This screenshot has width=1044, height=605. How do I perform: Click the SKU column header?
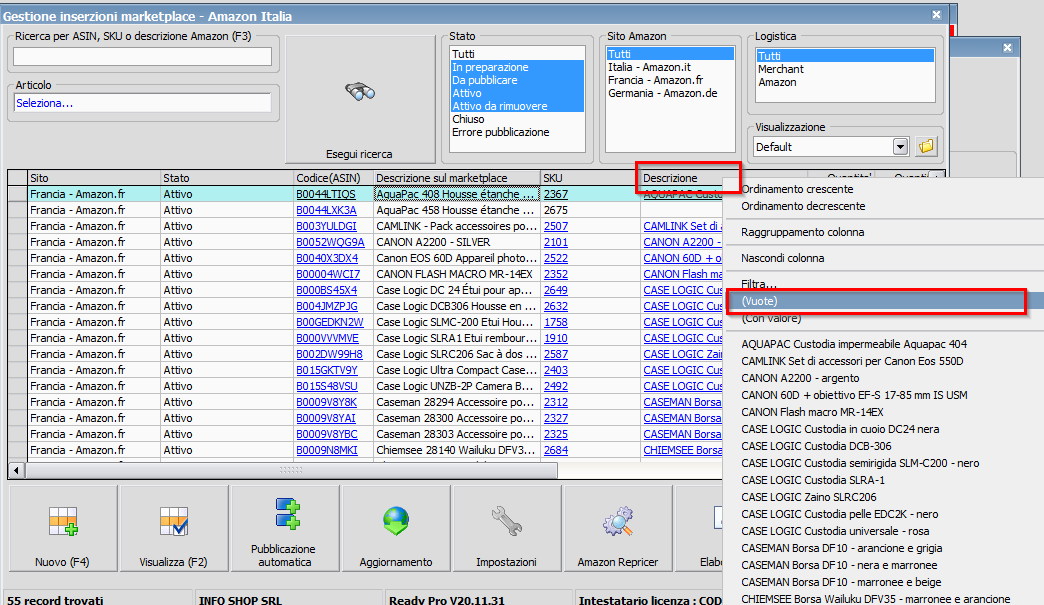point(590,178)
